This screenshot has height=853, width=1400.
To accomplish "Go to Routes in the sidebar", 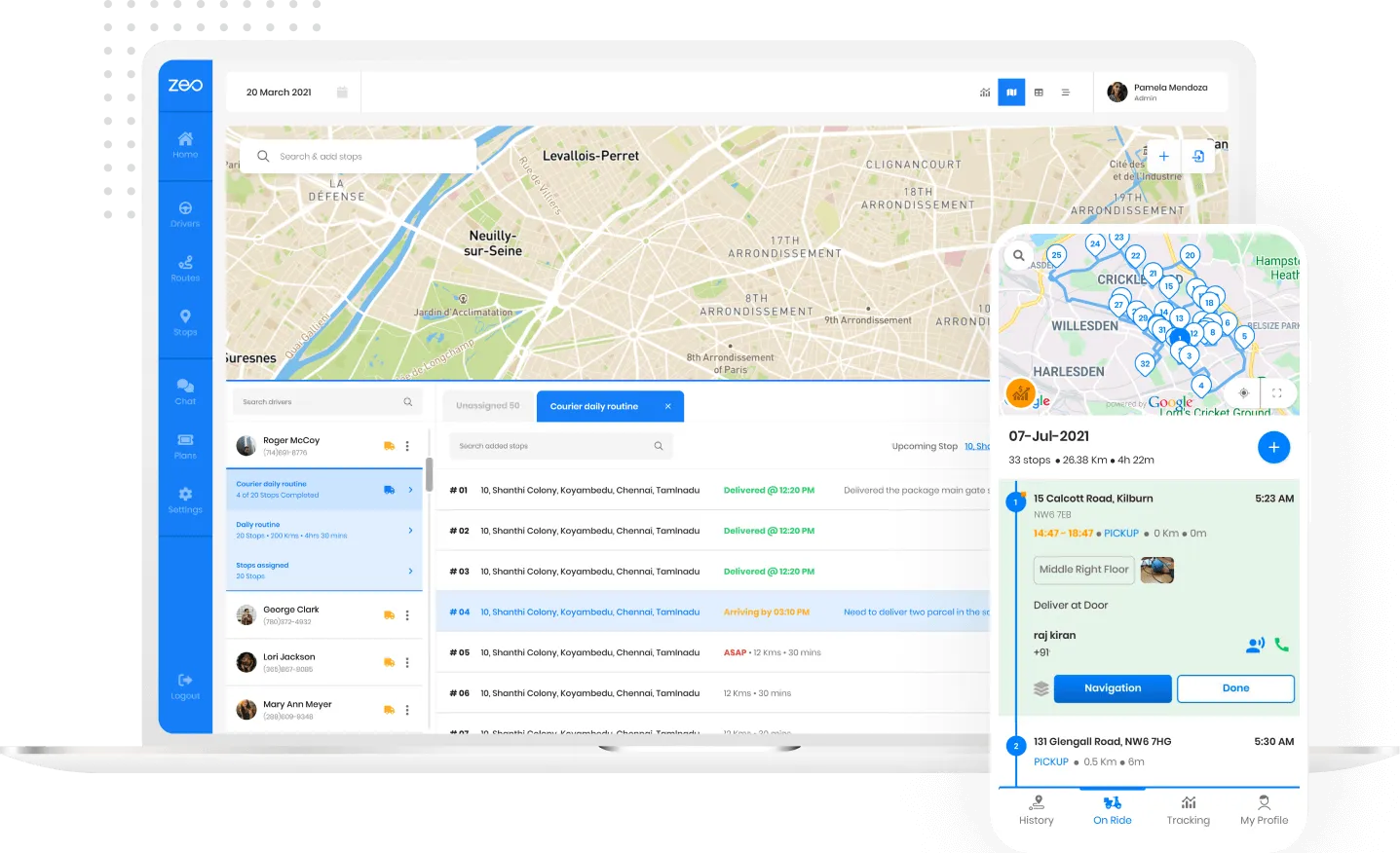I will (x=185, y=269).
